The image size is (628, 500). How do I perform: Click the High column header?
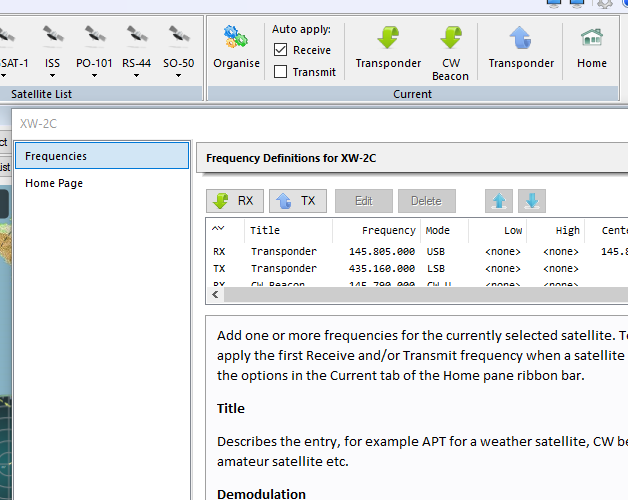[x=556, y=230]
